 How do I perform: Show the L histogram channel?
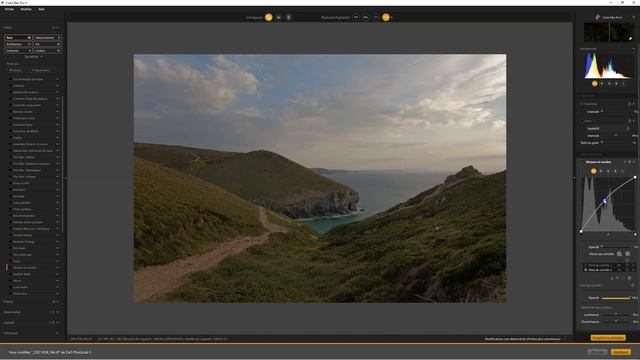(x=623, y=83)
